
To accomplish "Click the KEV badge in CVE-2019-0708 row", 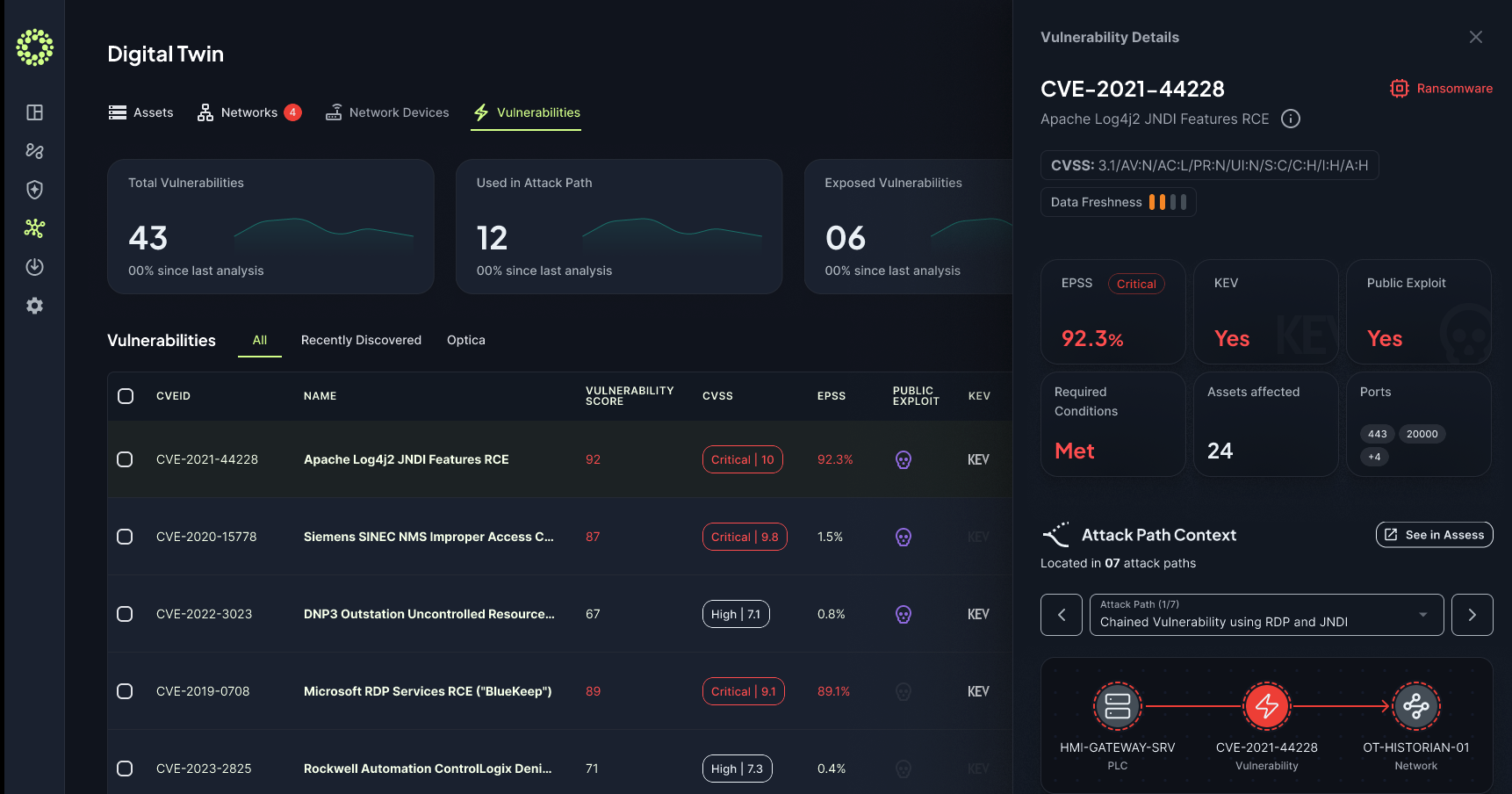I will 978,691.
